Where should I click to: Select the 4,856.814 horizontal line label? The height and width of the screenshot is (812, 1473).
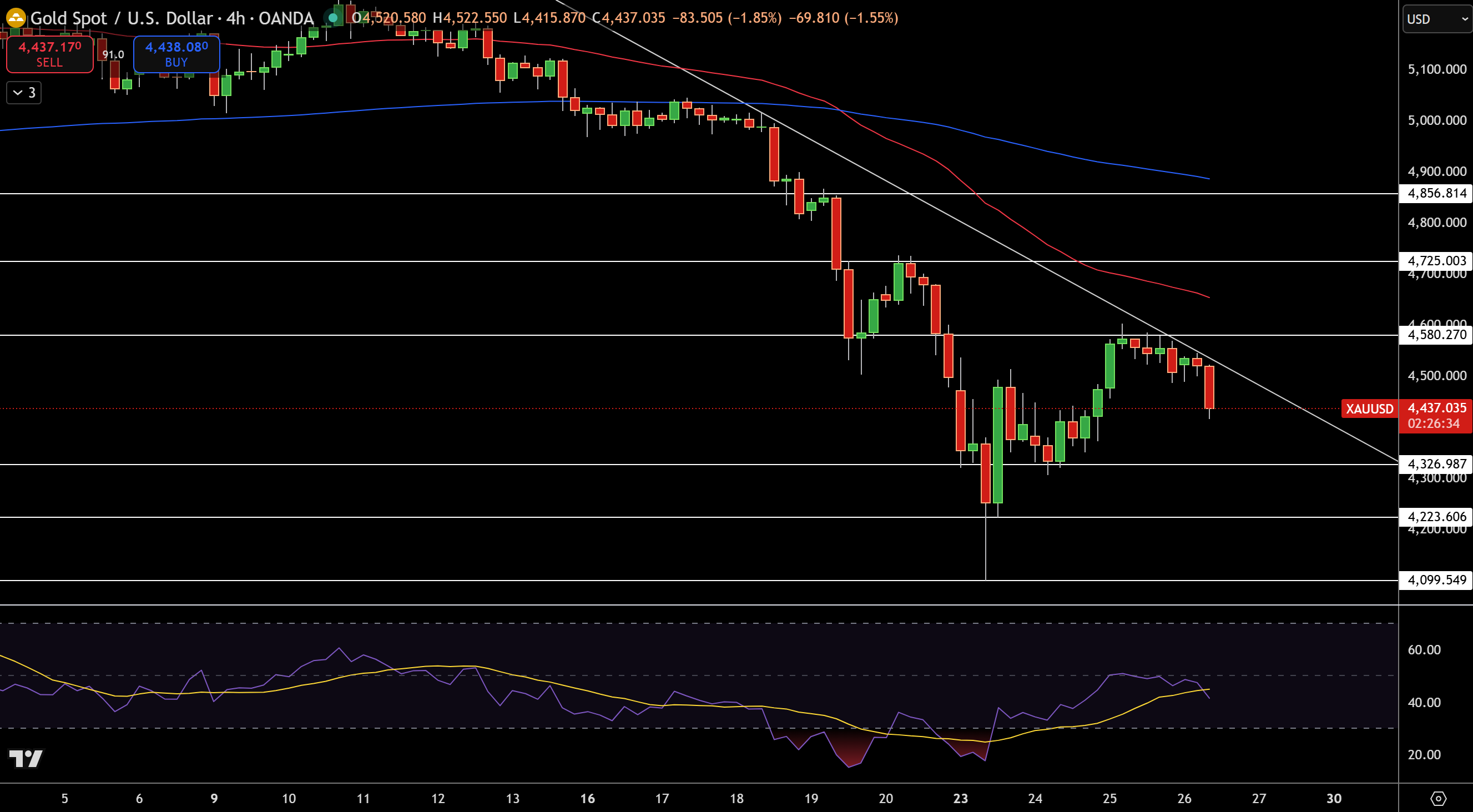[x=1436, y=193]
